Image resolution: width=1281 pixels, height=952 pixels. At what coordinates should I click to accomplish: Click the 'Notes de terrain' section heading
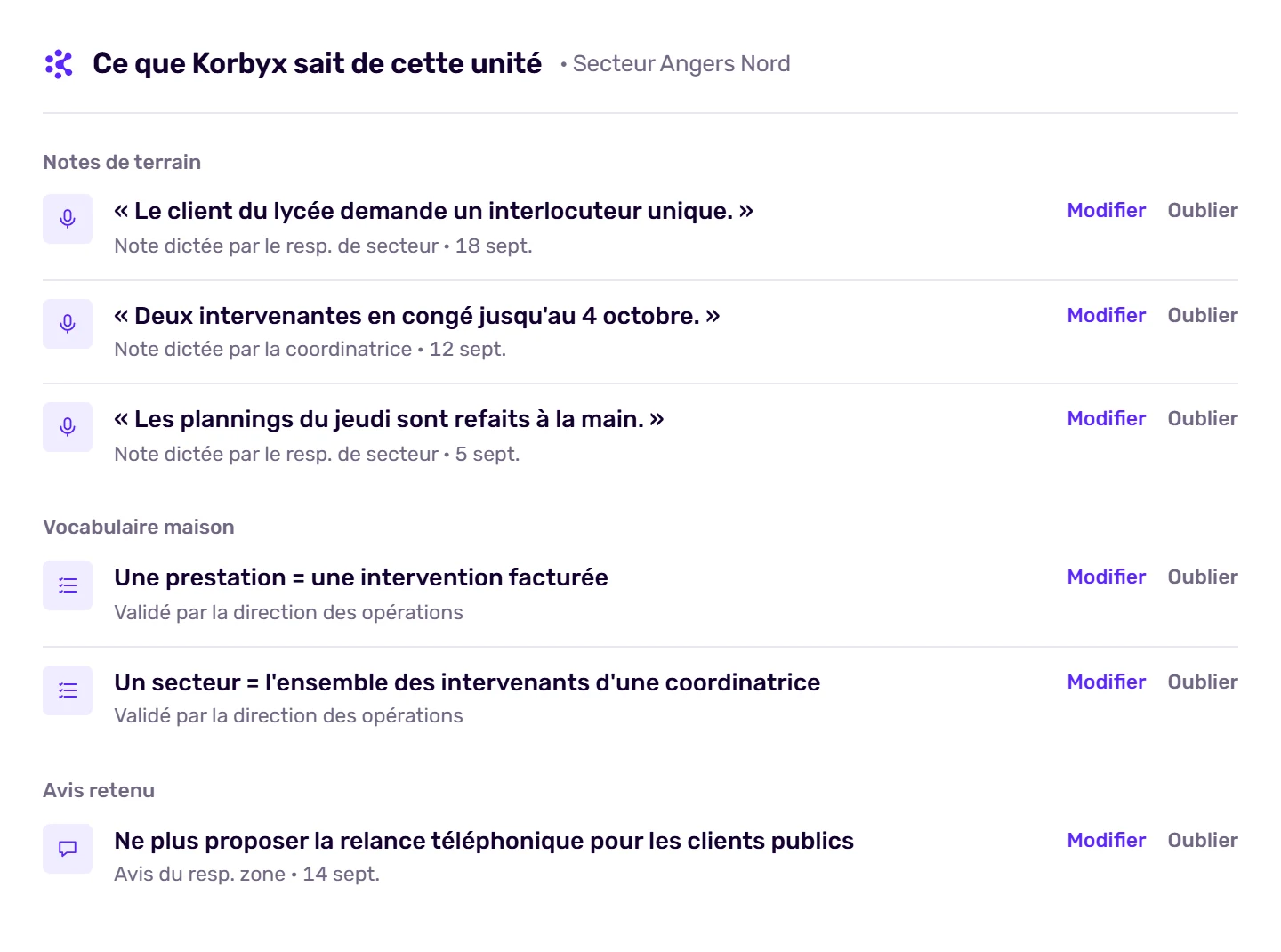point(122,163)
